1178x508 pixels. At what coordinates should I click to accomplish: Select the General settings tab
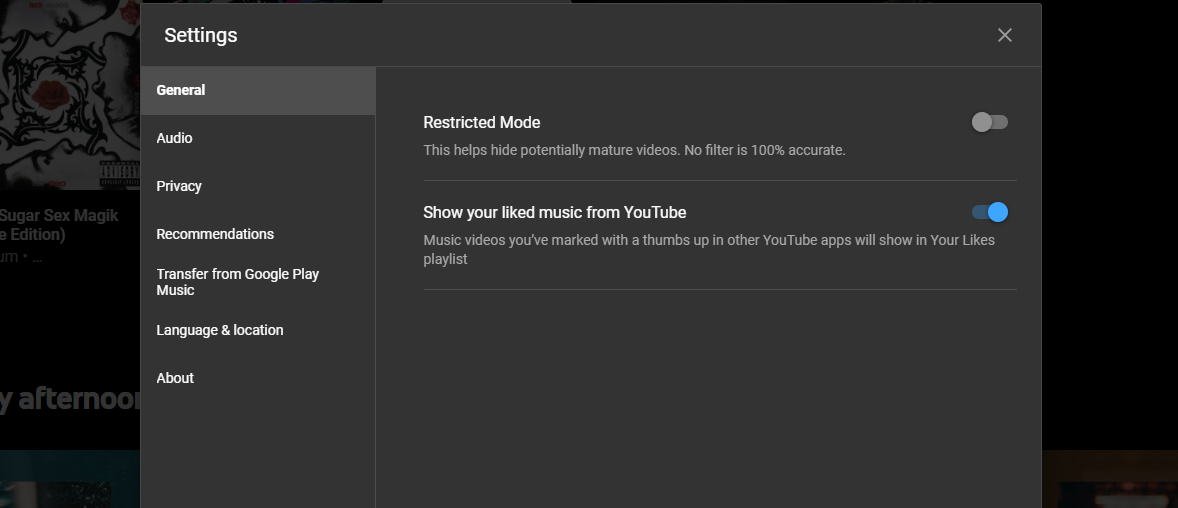point(181,90)
